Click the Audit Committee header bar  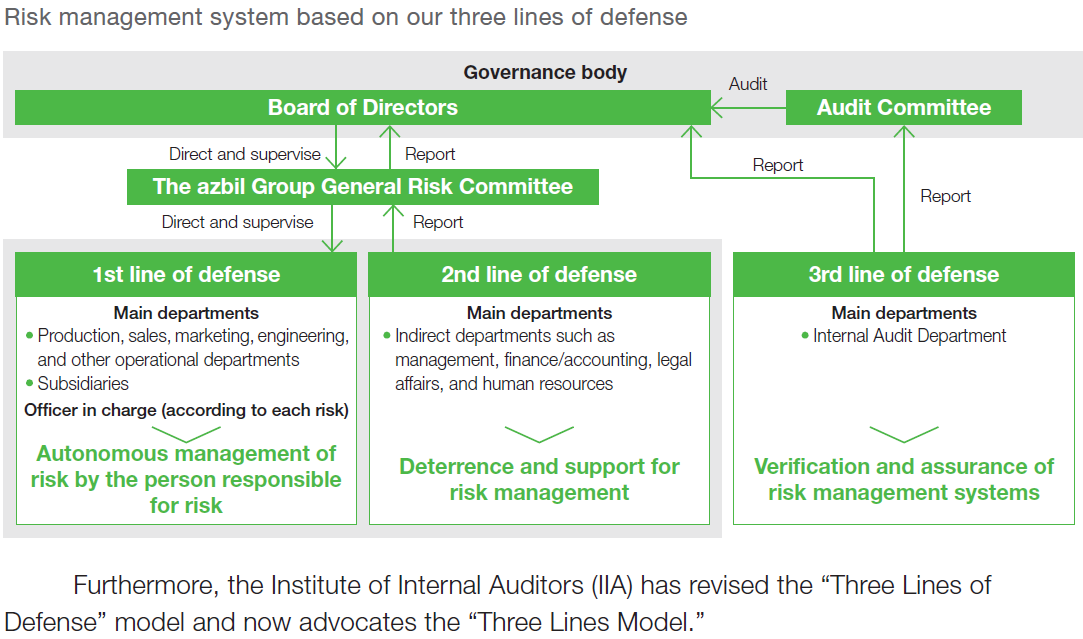point(904,107)
